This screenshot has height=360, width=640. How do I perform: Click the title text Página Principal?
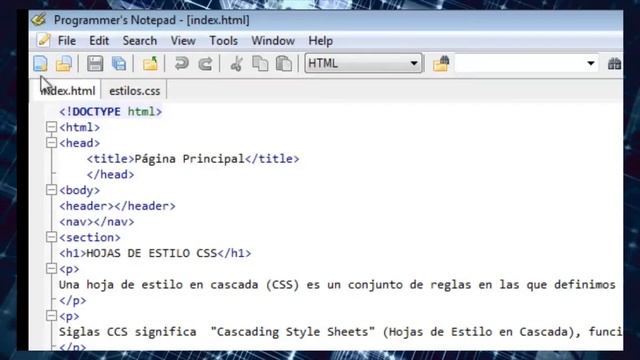coord(189,159)
